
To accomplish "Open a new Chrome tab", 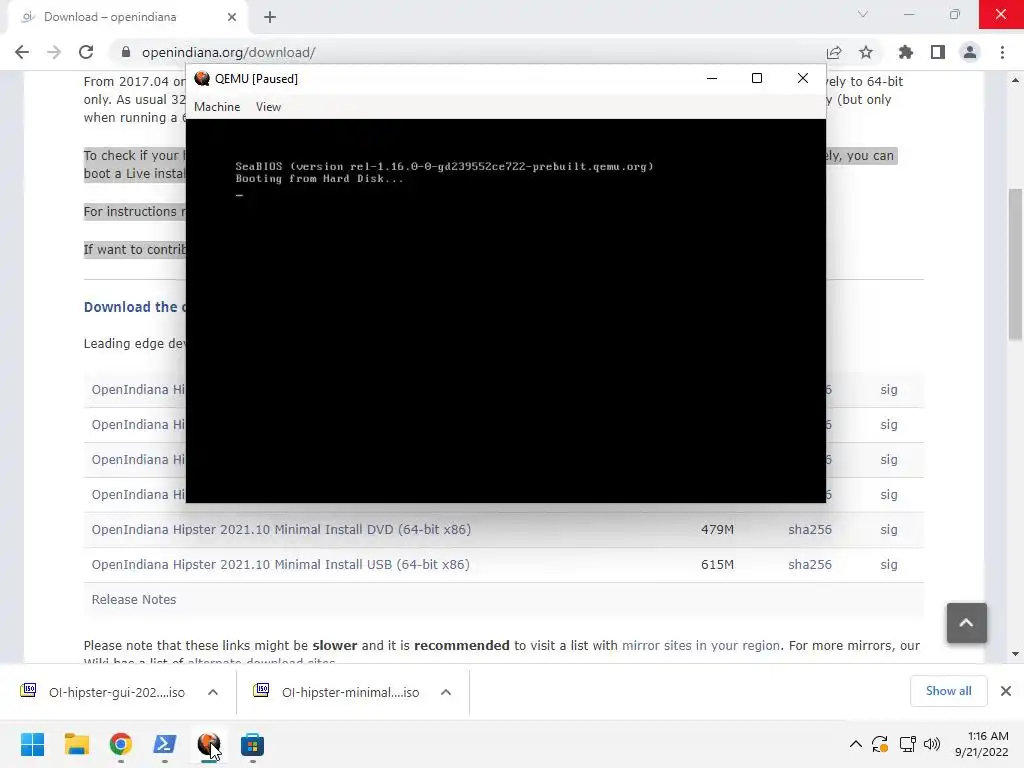I will click(270, 17).
